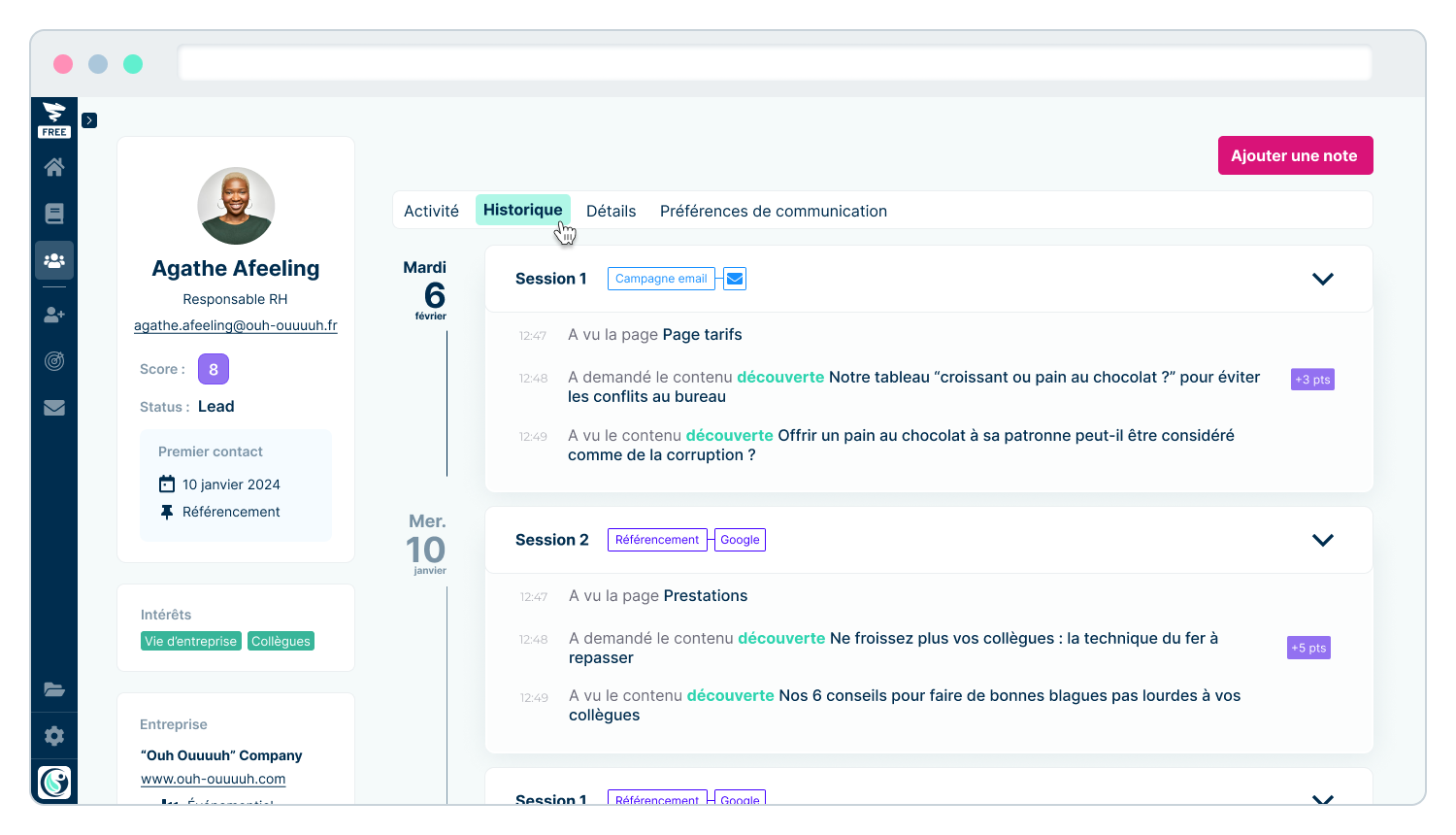Click the add contact icon in sidebar
This screenshot has width=1456, height=835.
[54, 315]
